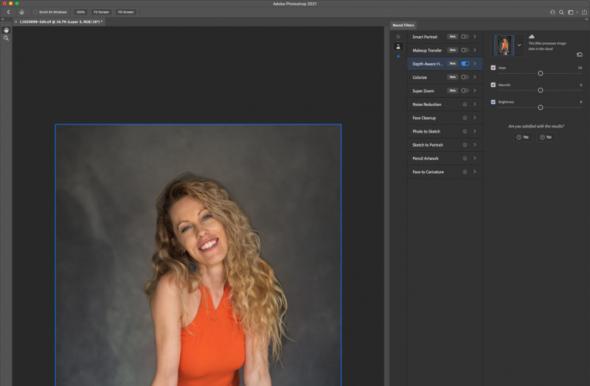Open the hand tool preset in options bar
The image size is (590, 386).
click(x=21, y=12)
